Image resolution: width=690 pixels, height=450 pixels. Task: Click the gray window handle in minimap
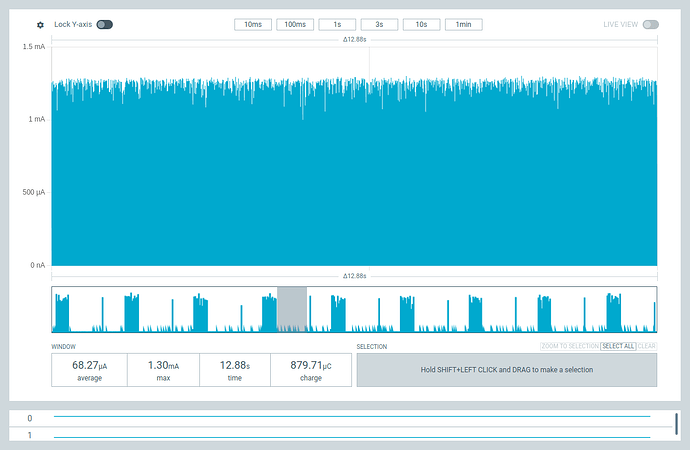[292, 309]
